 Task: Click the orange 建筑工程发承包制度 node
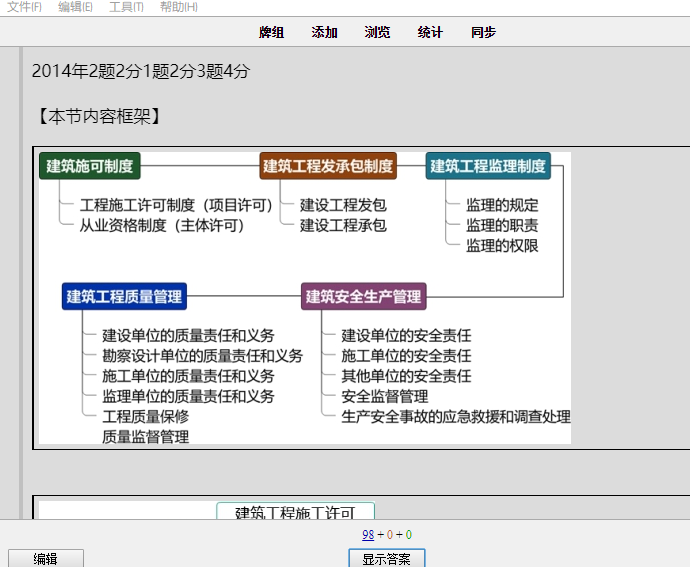pyautogui.click(x=328, y=166)
